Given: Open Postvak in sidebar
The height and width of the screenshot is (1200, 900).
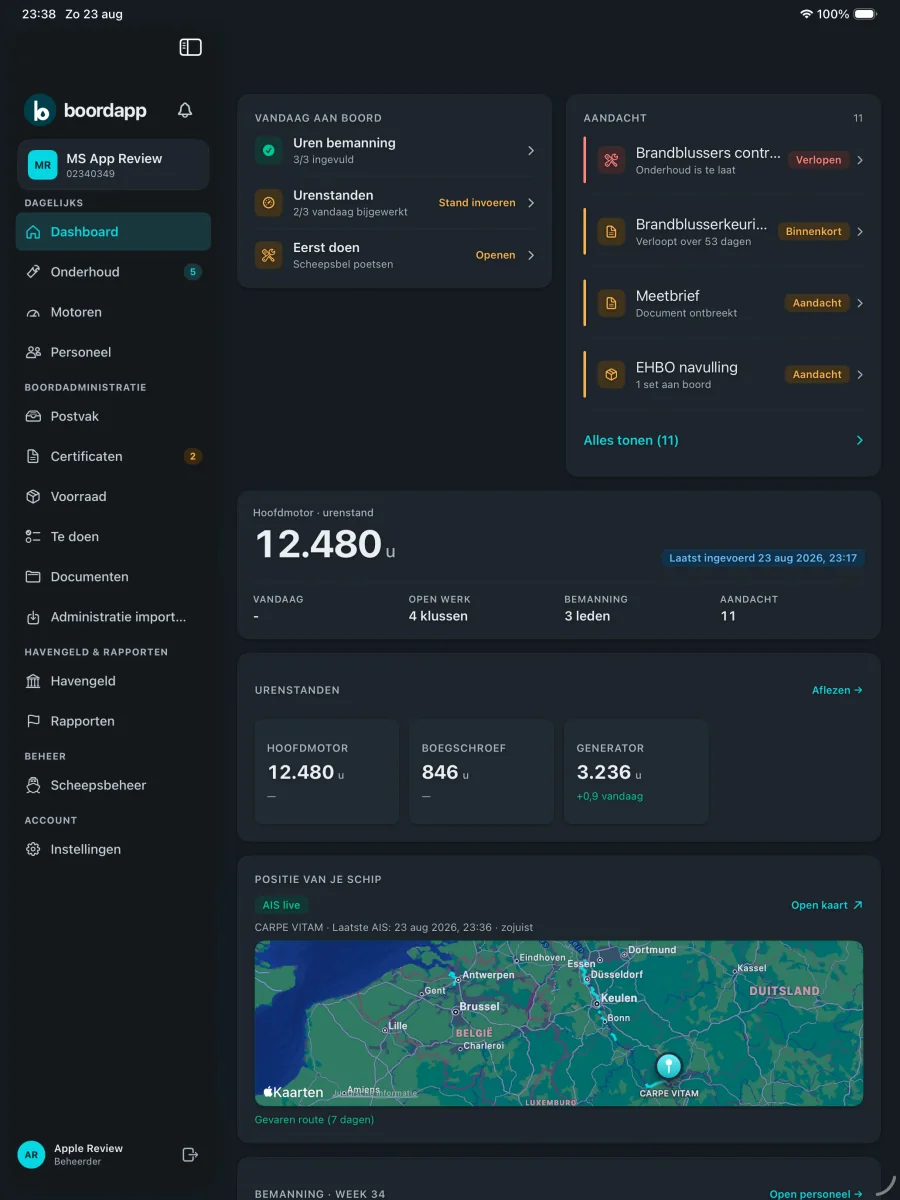Looking at the screenshot, I should pos(113,416).
